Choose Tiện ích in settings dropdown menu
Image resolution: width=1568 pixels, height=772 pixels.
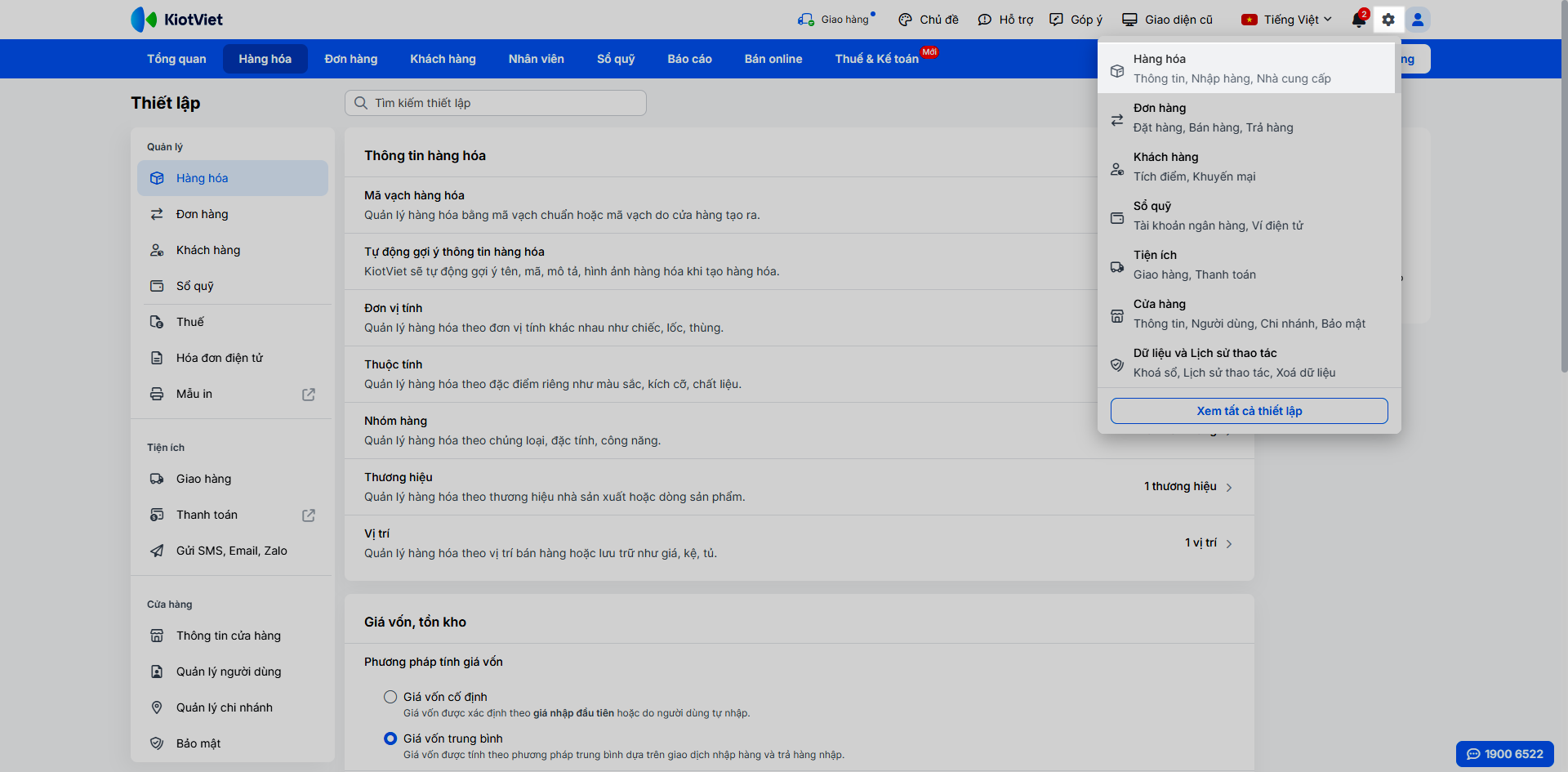click(1246, 265)
